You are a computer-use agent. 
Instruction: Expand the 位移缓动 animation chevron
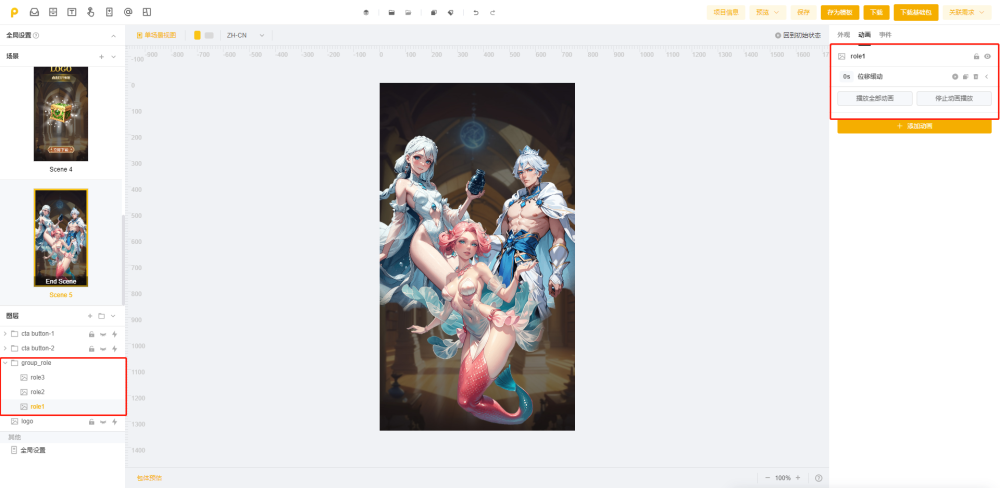coord(987,77)
